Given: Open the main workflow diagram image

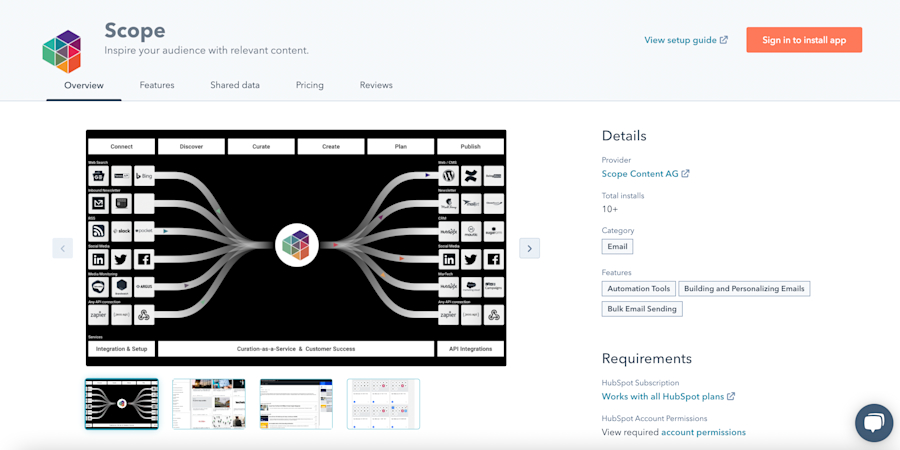Looking at the screenshot, I should click(296, 248).
